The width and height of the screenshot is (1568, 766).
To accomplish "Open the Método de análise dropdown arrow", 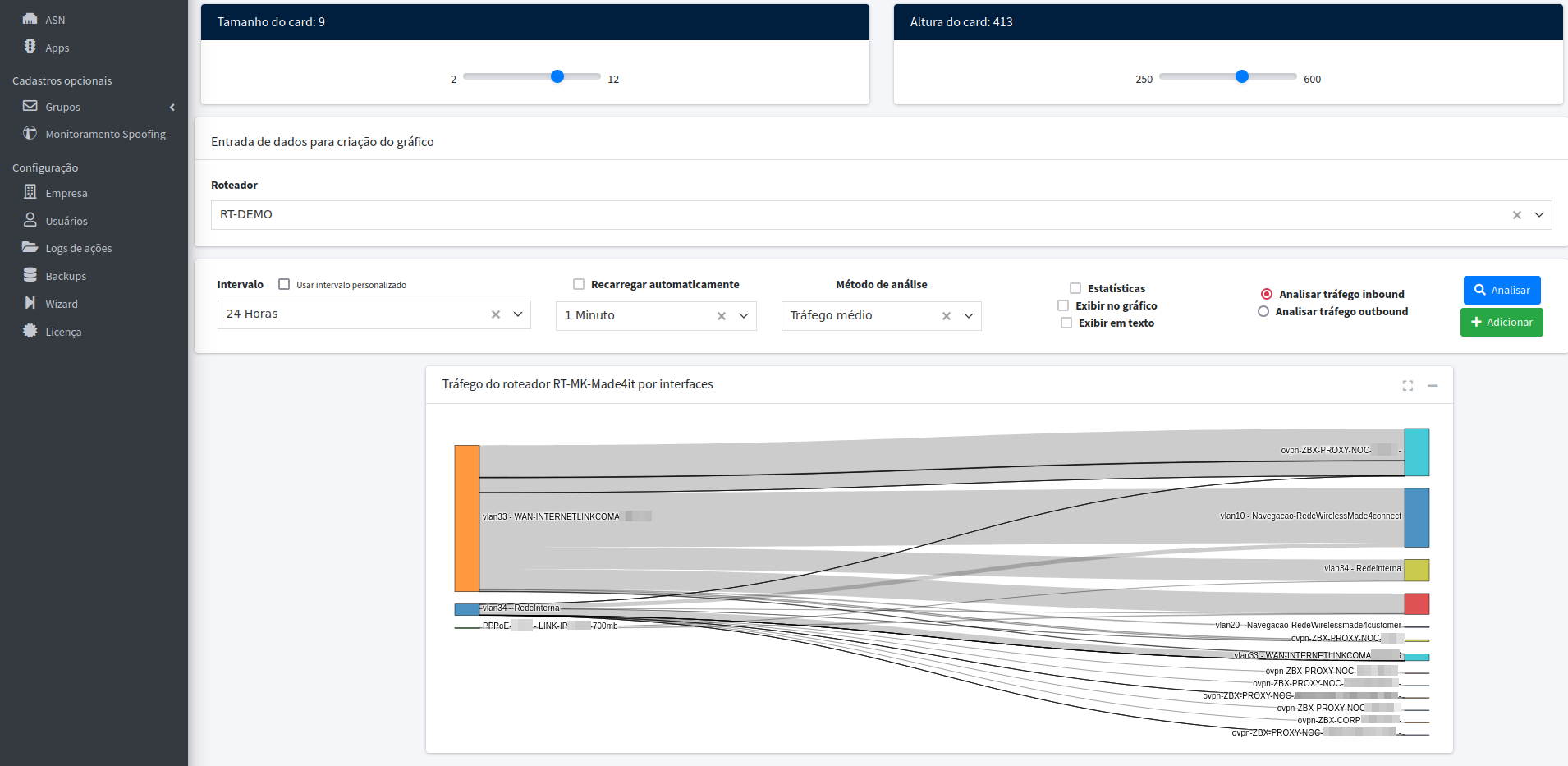I will [969, 316].
